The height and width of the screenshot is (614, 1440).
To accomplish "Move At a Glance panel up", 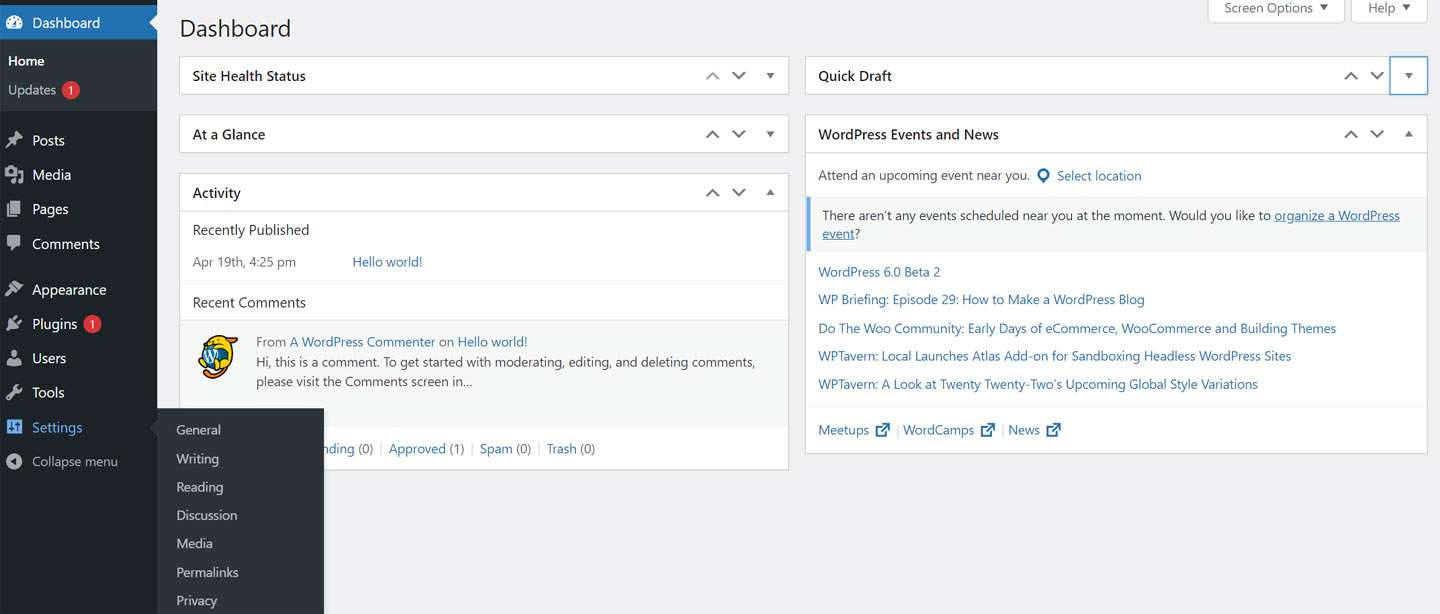I will pyautogui.click(x=712, y=134).
